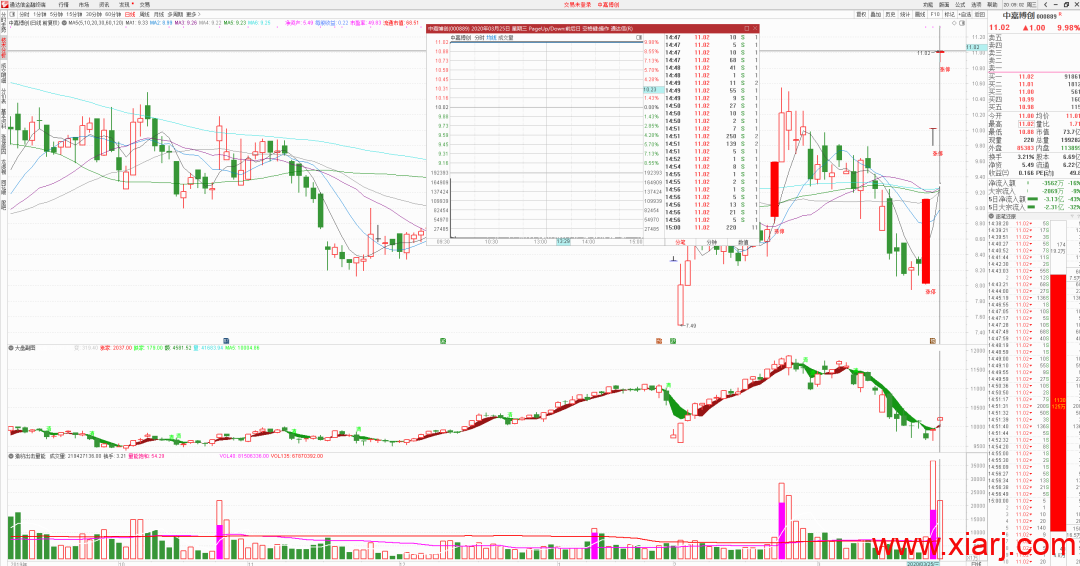Click the 交易未登录 link
The width and height of the screenshot is (1080, 566).
(577, 4)
